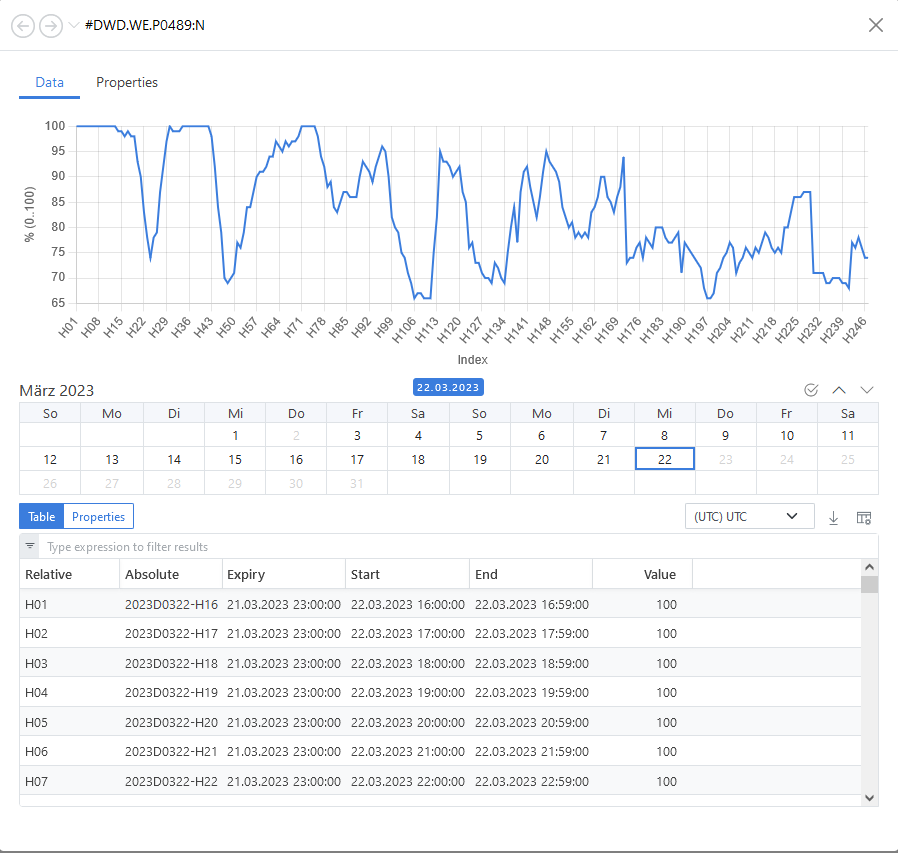Toggle to the Table view button

(41, 517)
